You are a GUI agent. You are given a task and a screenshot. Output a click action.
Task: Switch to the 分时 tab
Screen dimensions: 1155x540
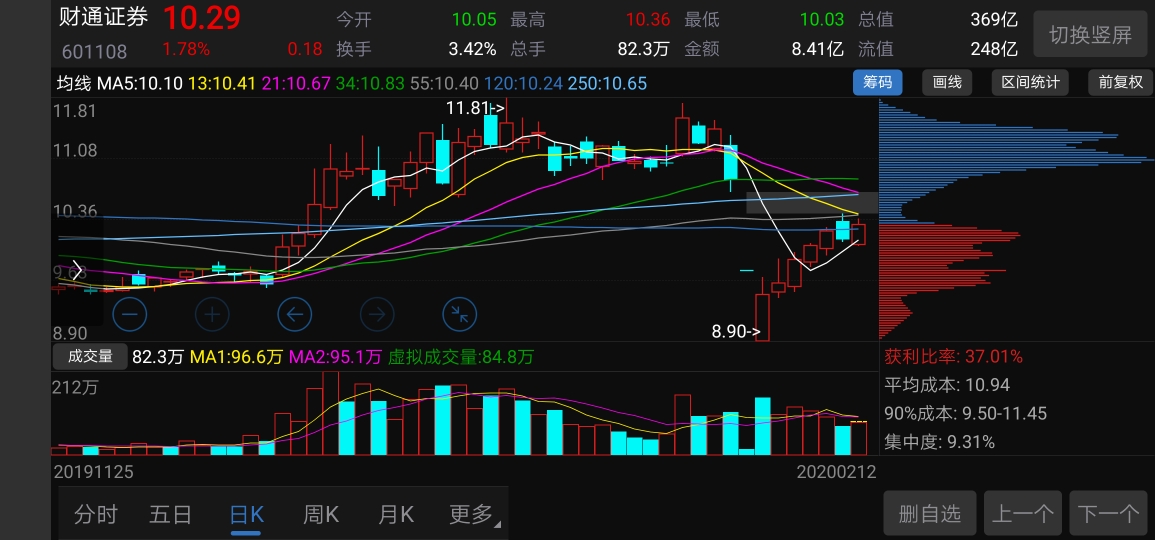click(x=95, y=514)
